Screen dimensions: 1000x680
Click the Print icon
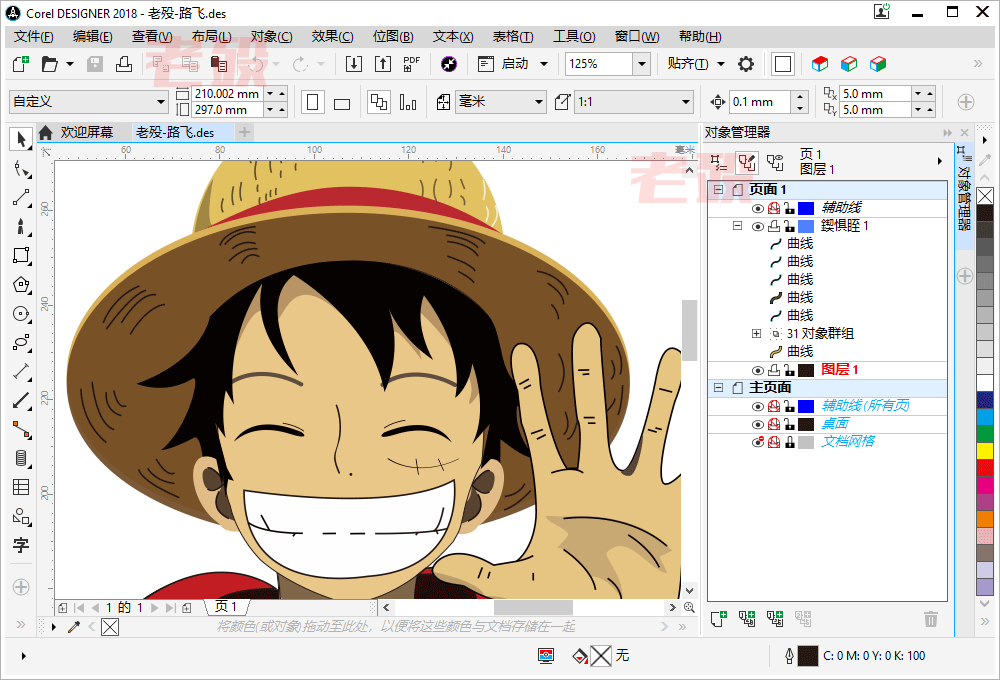(x=124, y=64)
